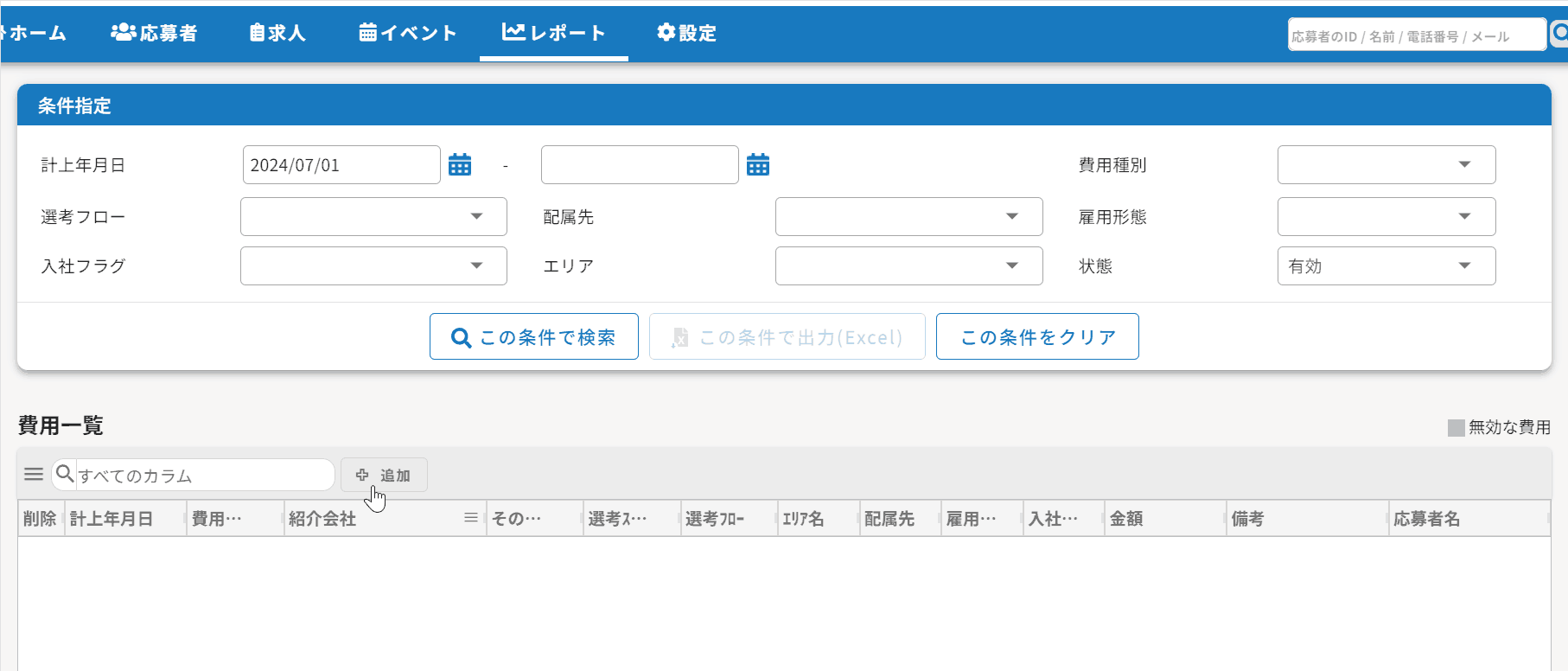Open the 求人 menu
The image size is (1568, 671).
pos(277,33)
